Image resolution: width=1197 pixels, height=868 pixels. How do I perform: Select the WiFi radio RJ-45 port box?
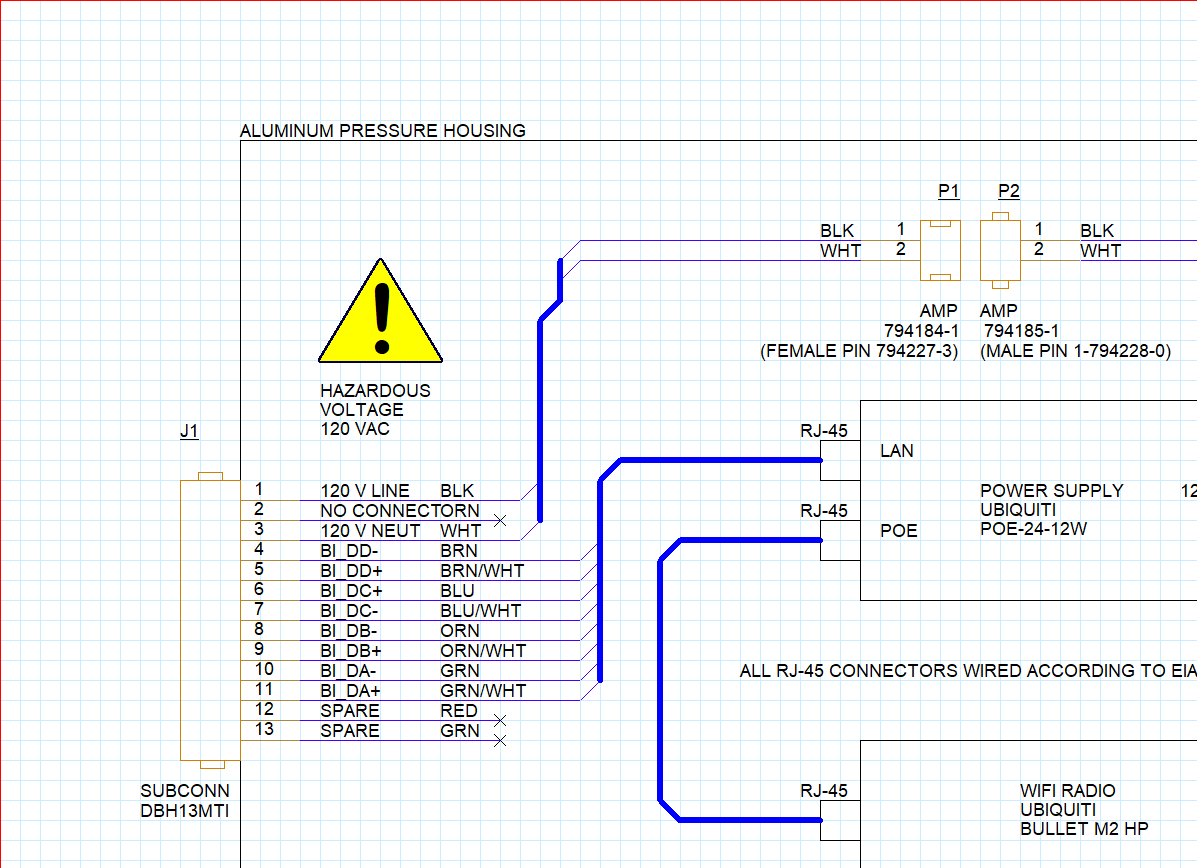[840, 821]
